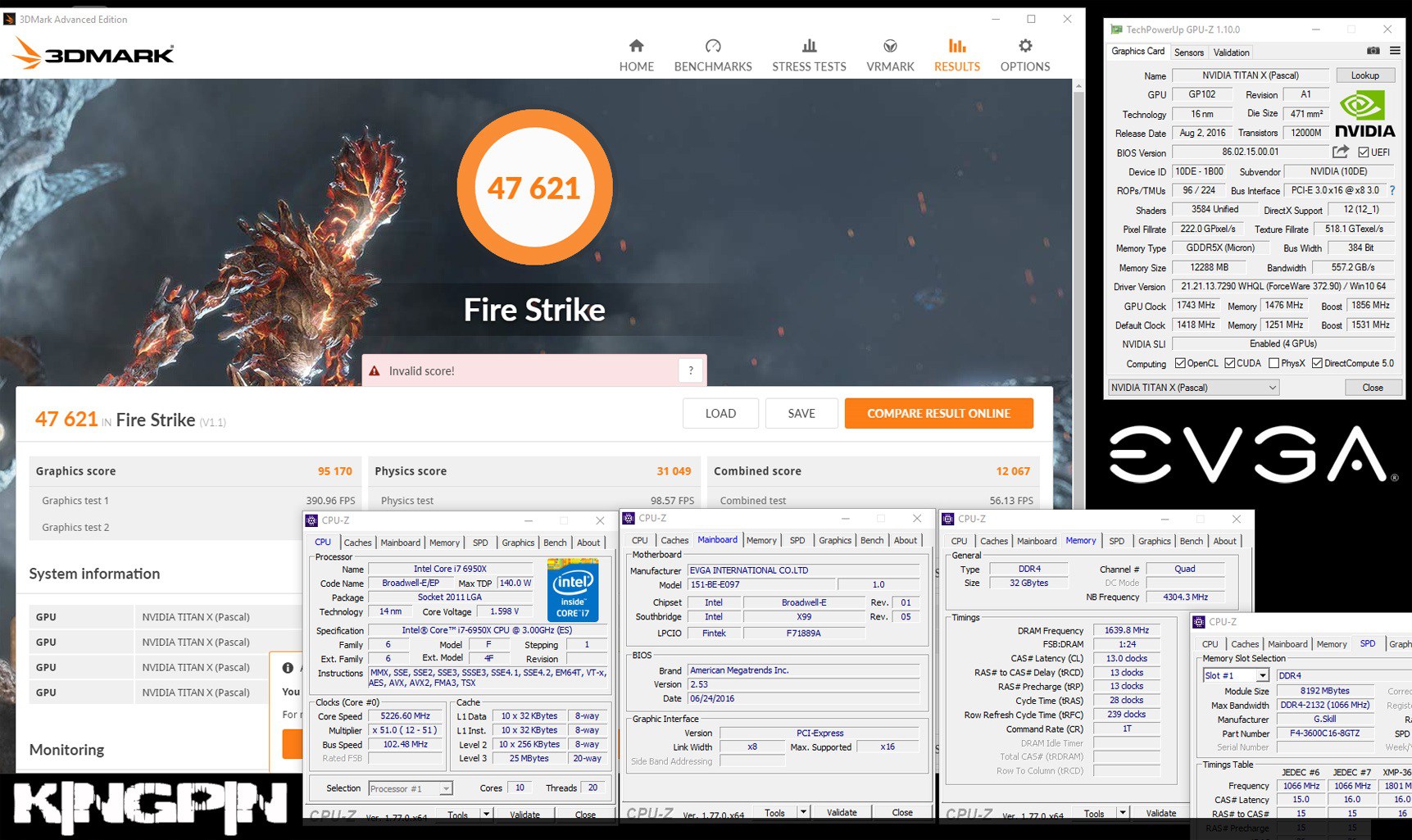Select the RESULTS navigation item
Image resolution: width=1412 pixels, height=840 pixels.
click(956, 55)
